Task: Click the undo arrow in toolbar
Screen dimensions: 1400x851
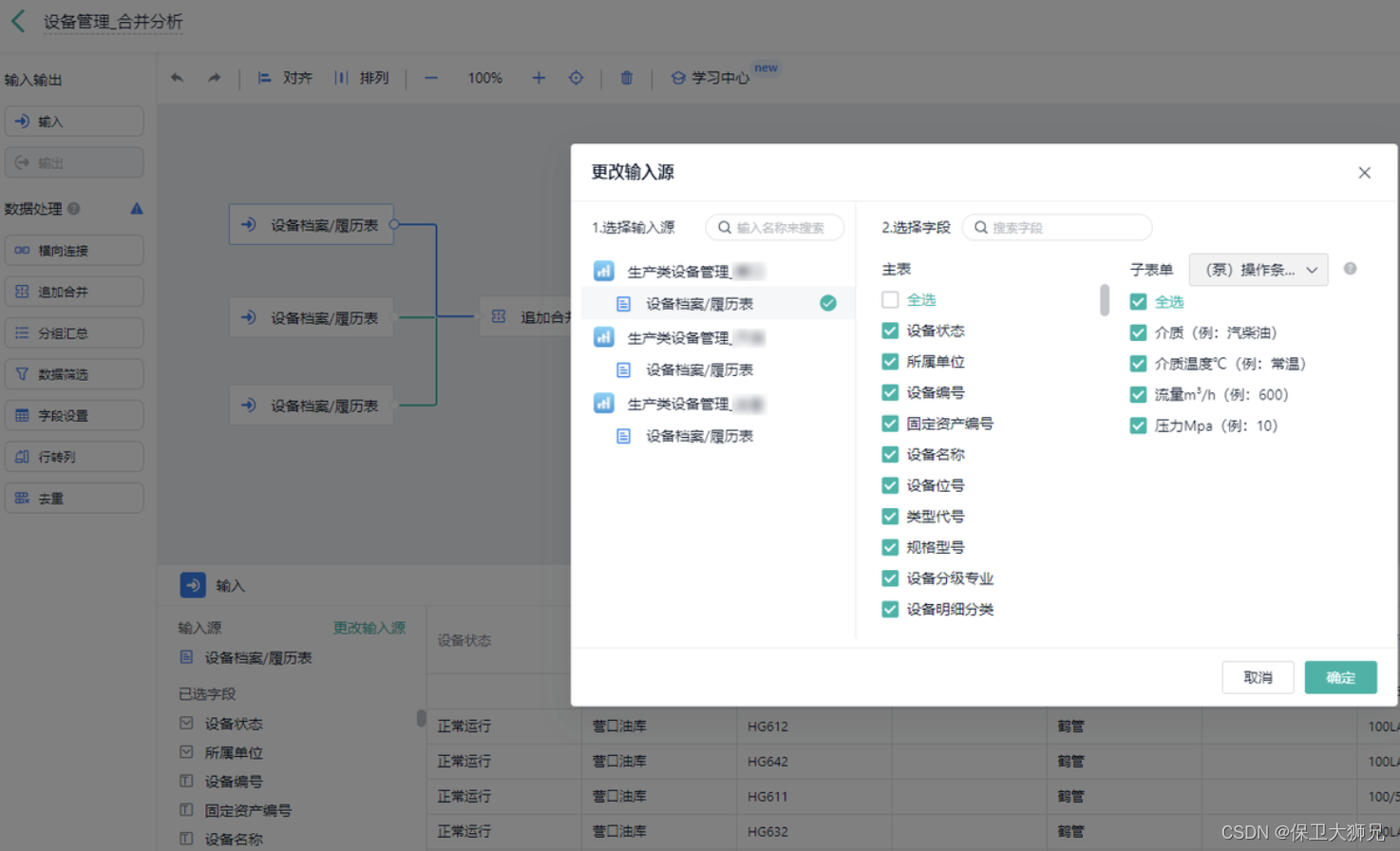Action: pyautogui.click(x=177, y=78)
